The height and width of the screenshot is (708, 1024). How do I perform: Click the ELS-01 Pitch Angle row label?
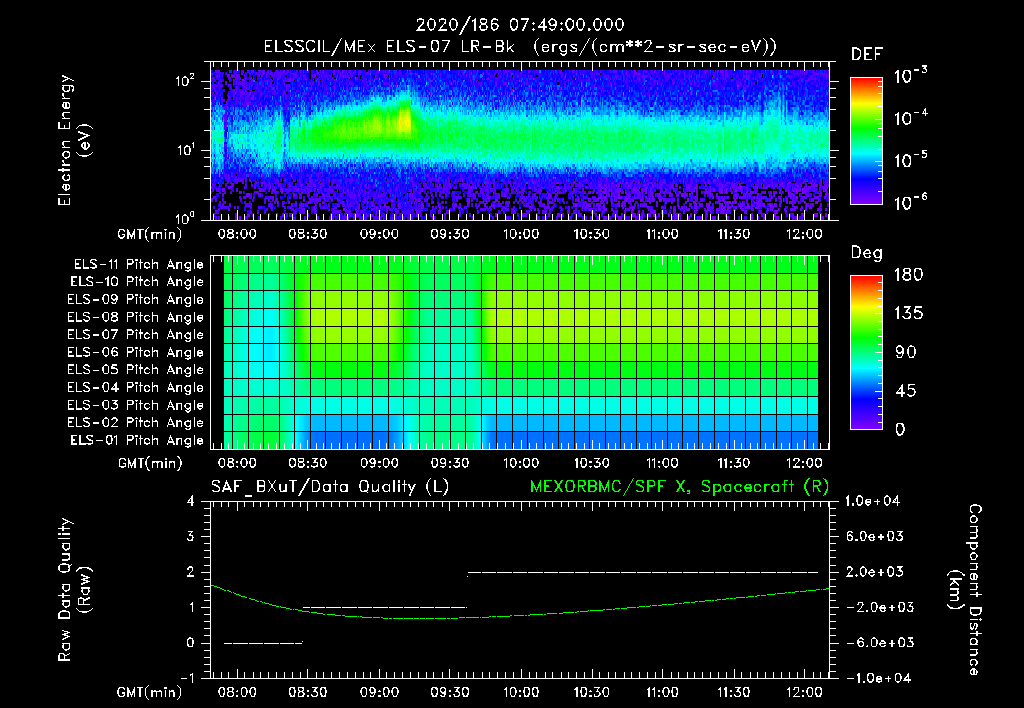coord(136,440)
